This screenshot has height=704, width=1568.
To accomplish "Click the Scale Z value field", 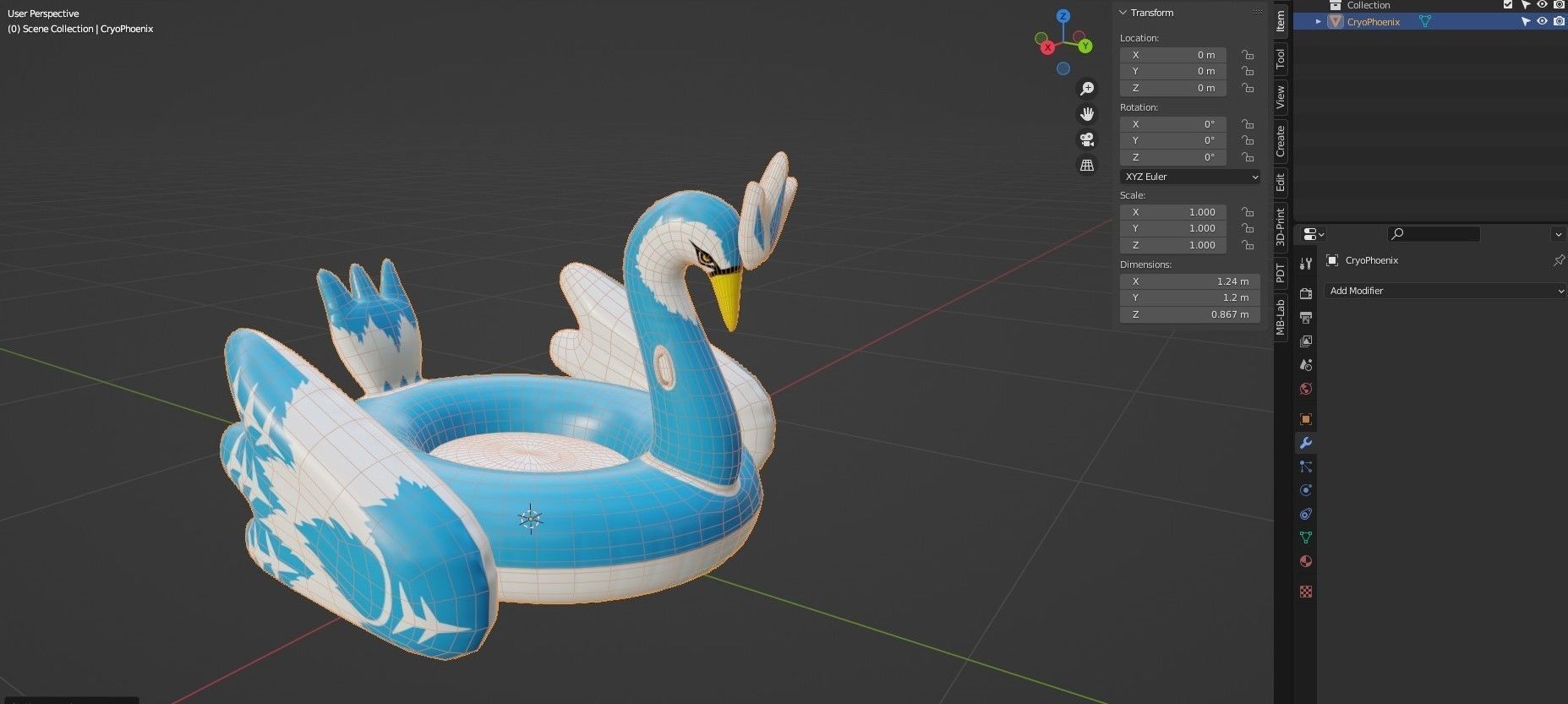I will pyautogui.click(x=1173, y=245).
